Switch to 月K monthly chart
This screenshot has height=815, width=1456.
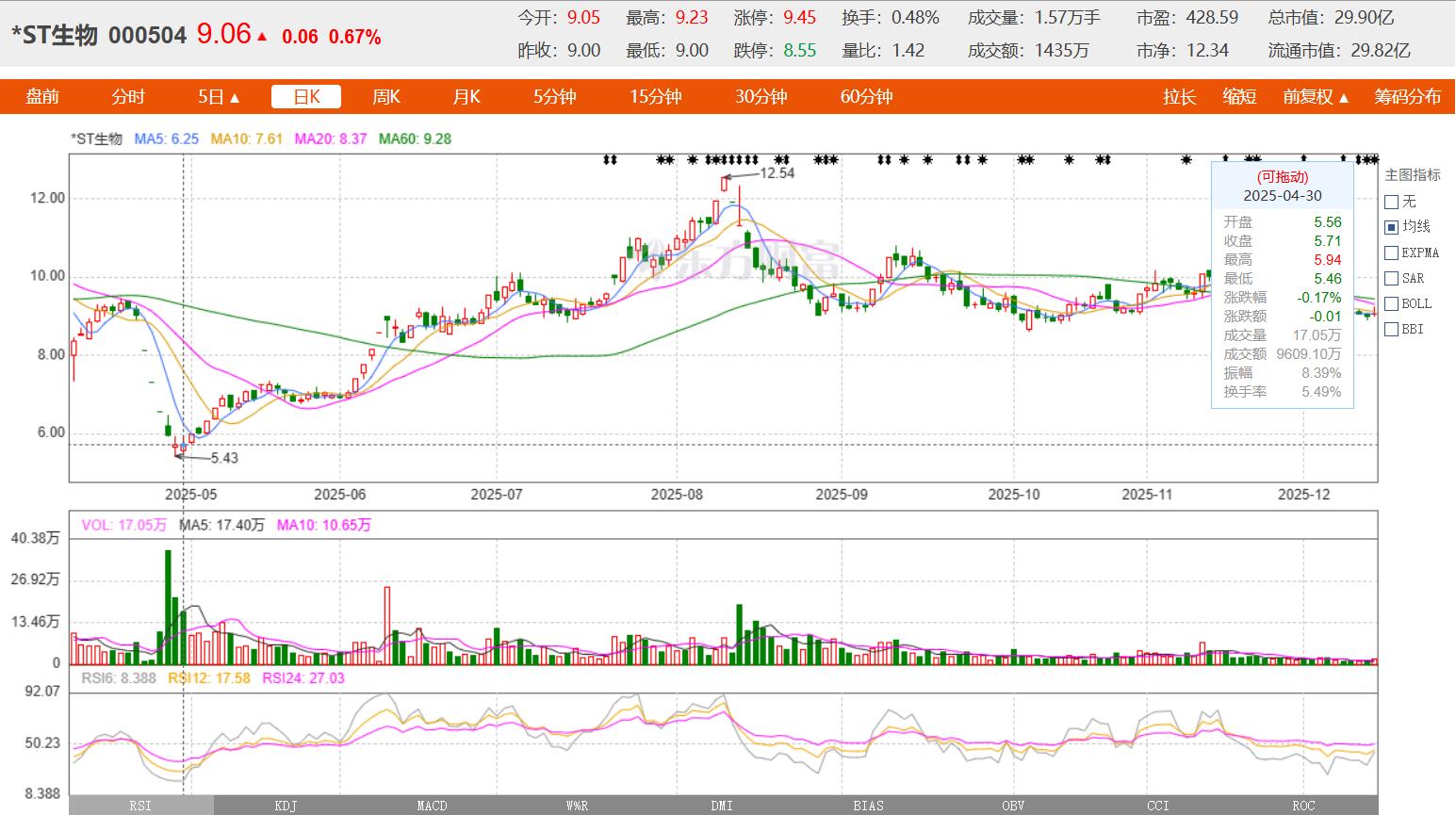466,97
